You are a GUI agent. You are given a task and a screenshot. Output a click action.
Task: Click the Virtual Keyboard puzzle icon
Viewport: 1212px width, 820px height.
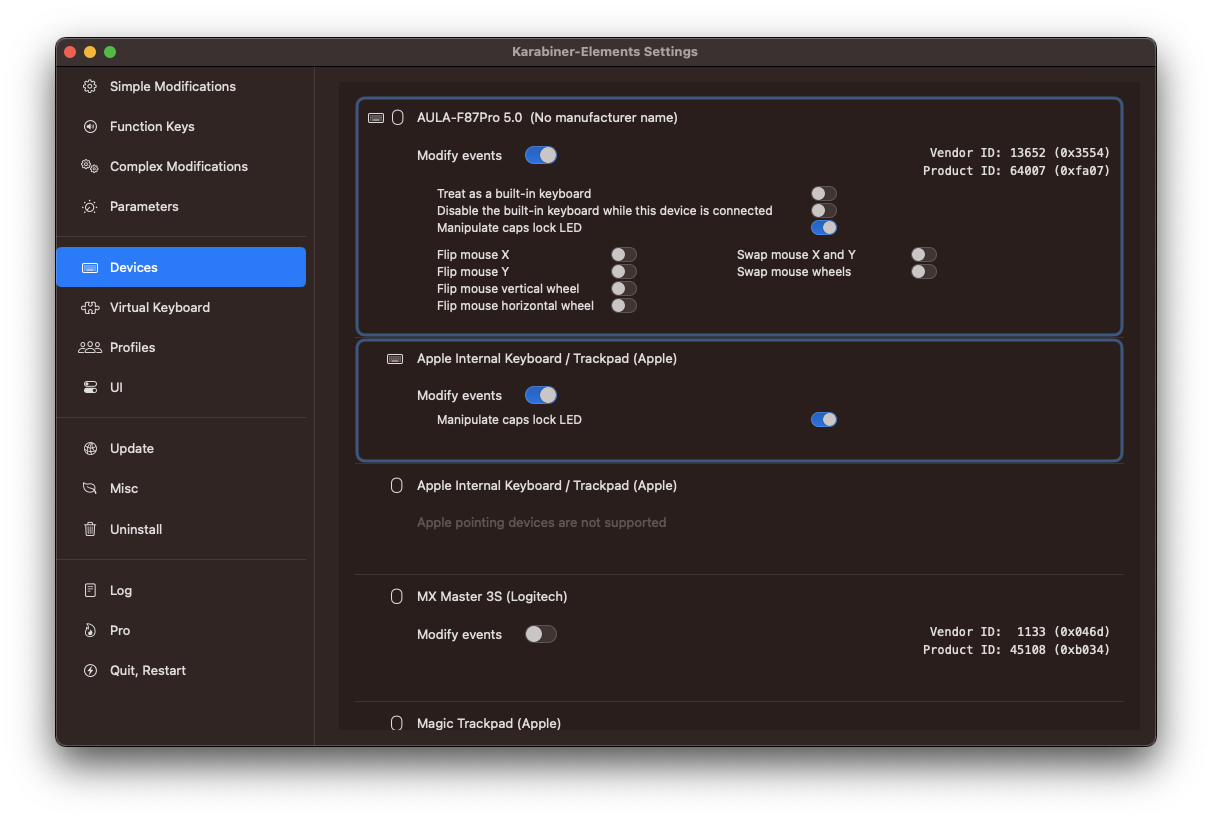(90, 307)
